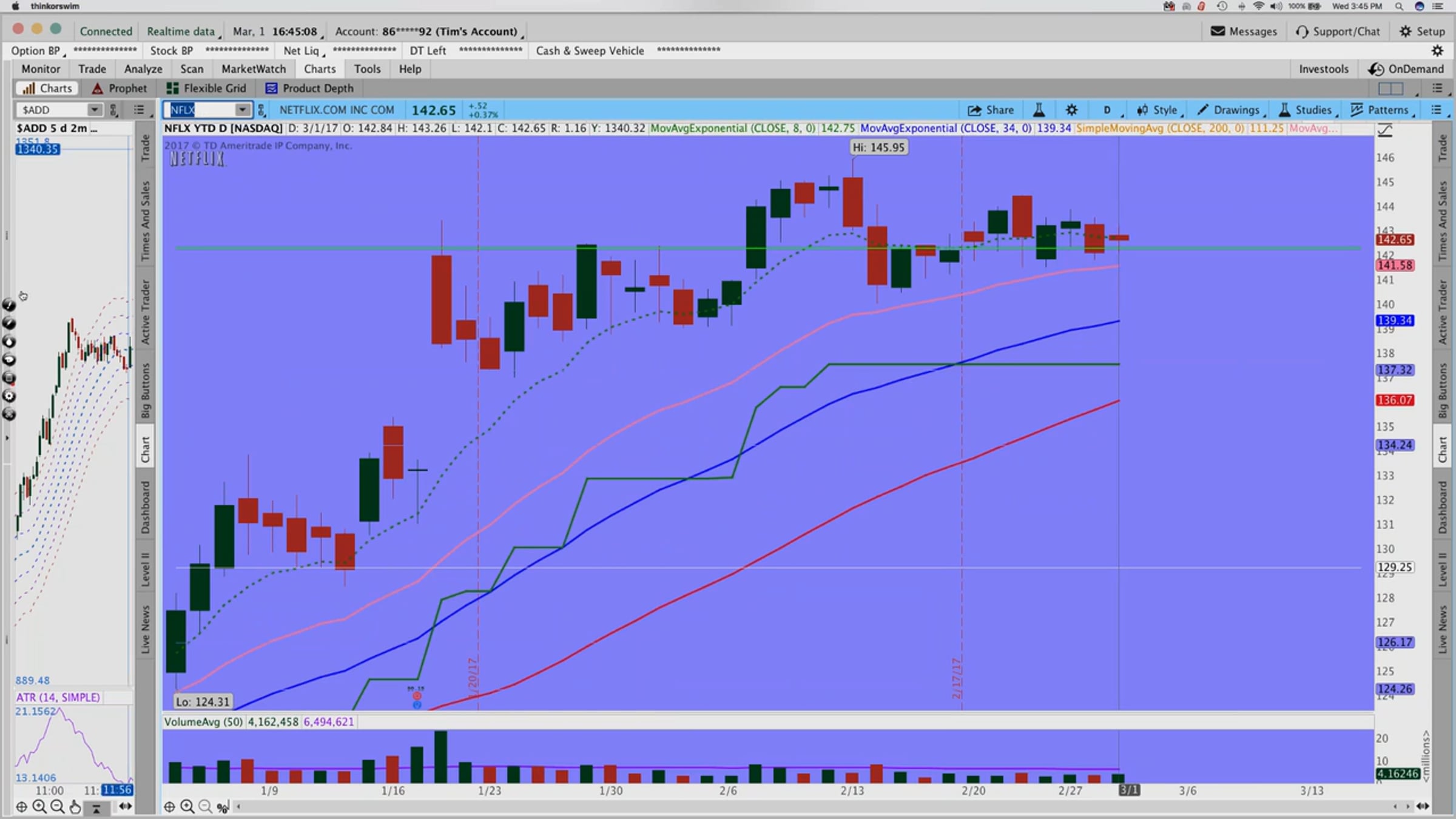
Task: Click the beaker Edit Studies icon beside Share
Action: click(1039, 110)
